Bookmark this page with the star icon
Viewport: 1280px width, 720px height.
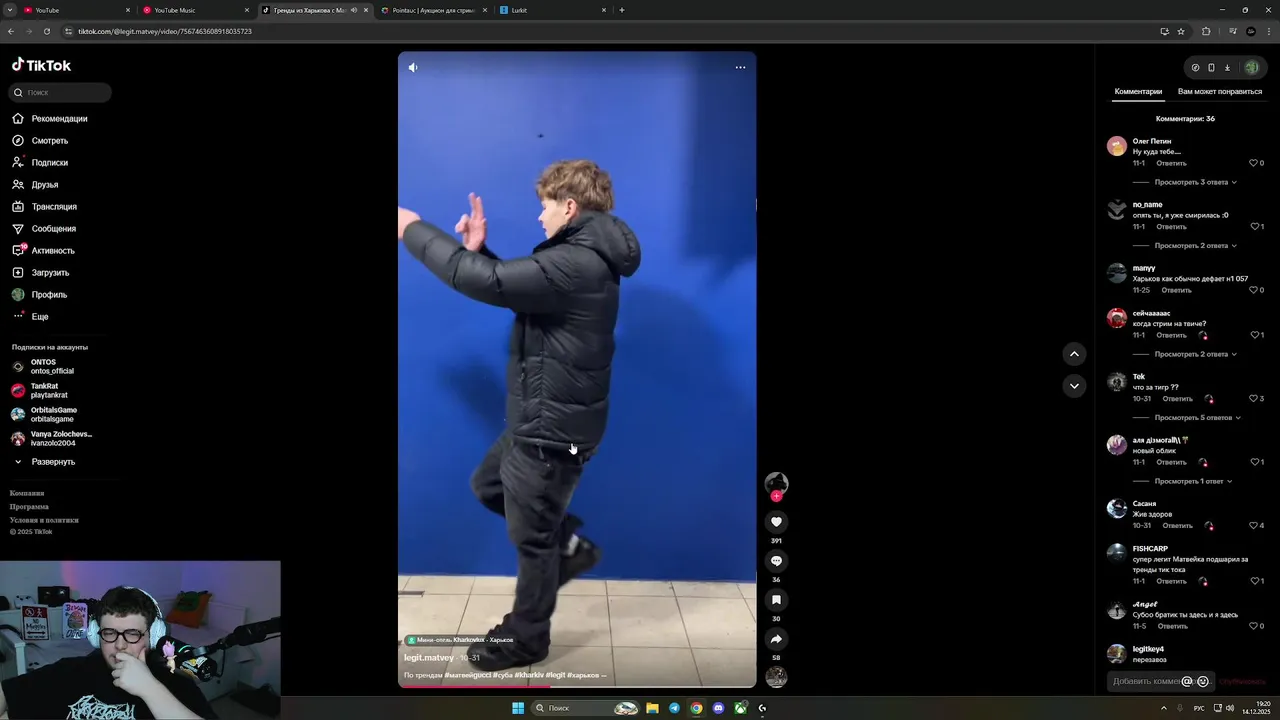(x=1181, y=31)
